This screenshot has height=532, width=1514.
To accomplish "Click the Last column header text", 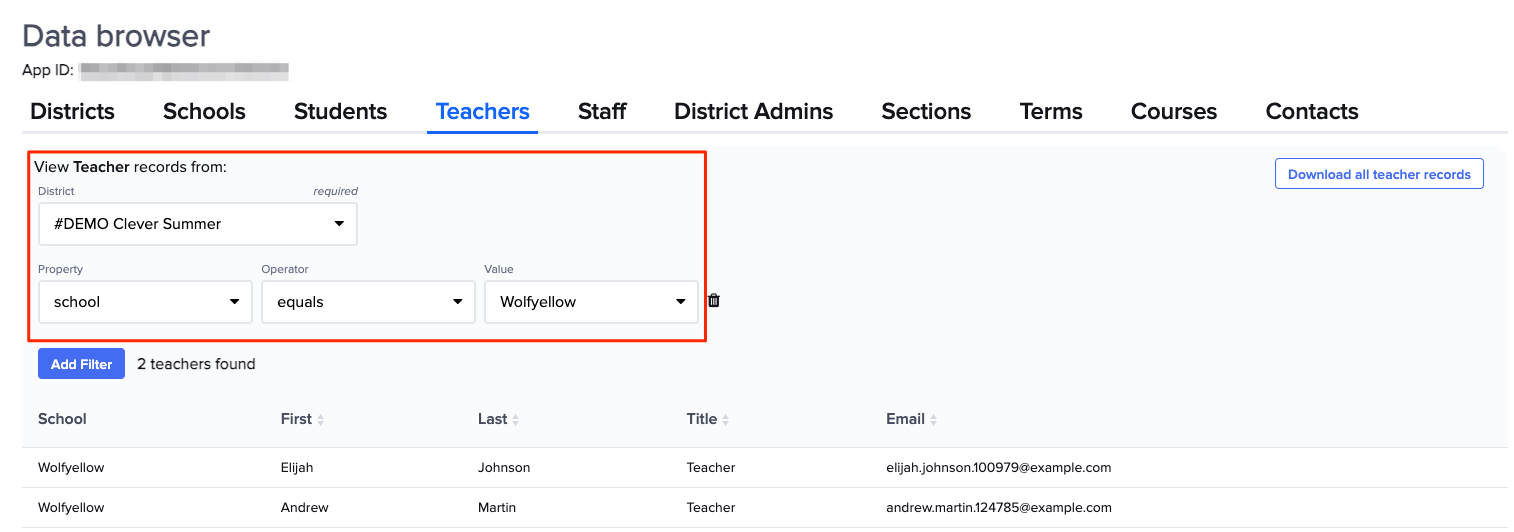I will click(x=493, y=419).
